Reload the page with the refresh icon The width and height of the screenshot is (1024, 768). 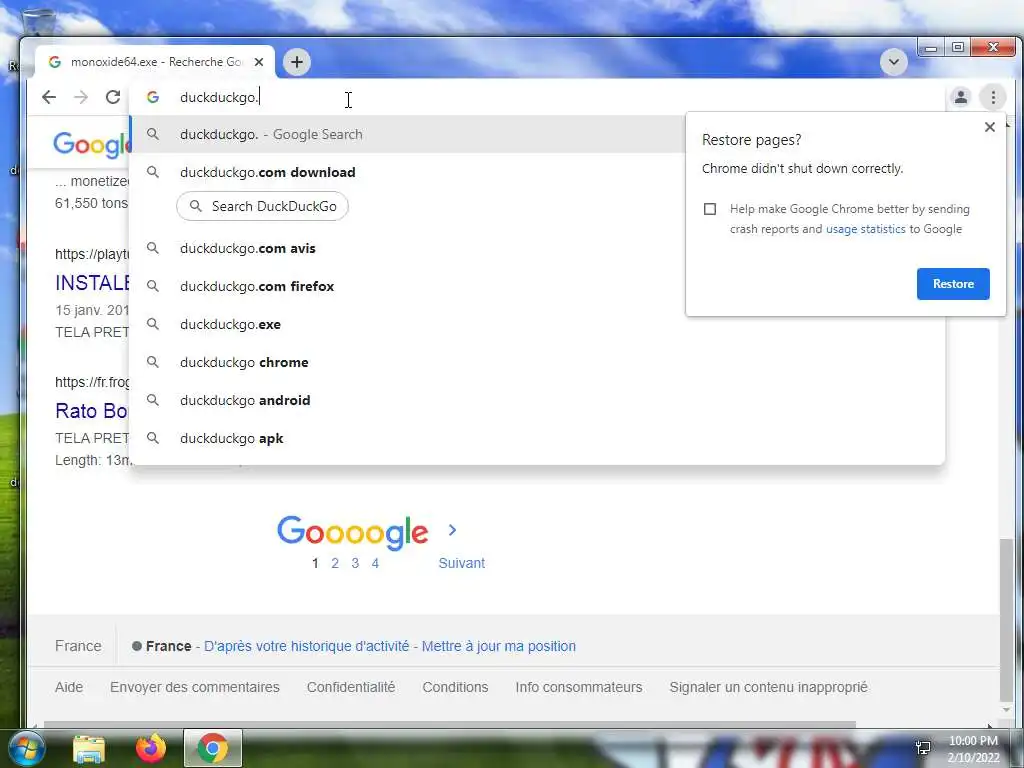tap(113, 97)
